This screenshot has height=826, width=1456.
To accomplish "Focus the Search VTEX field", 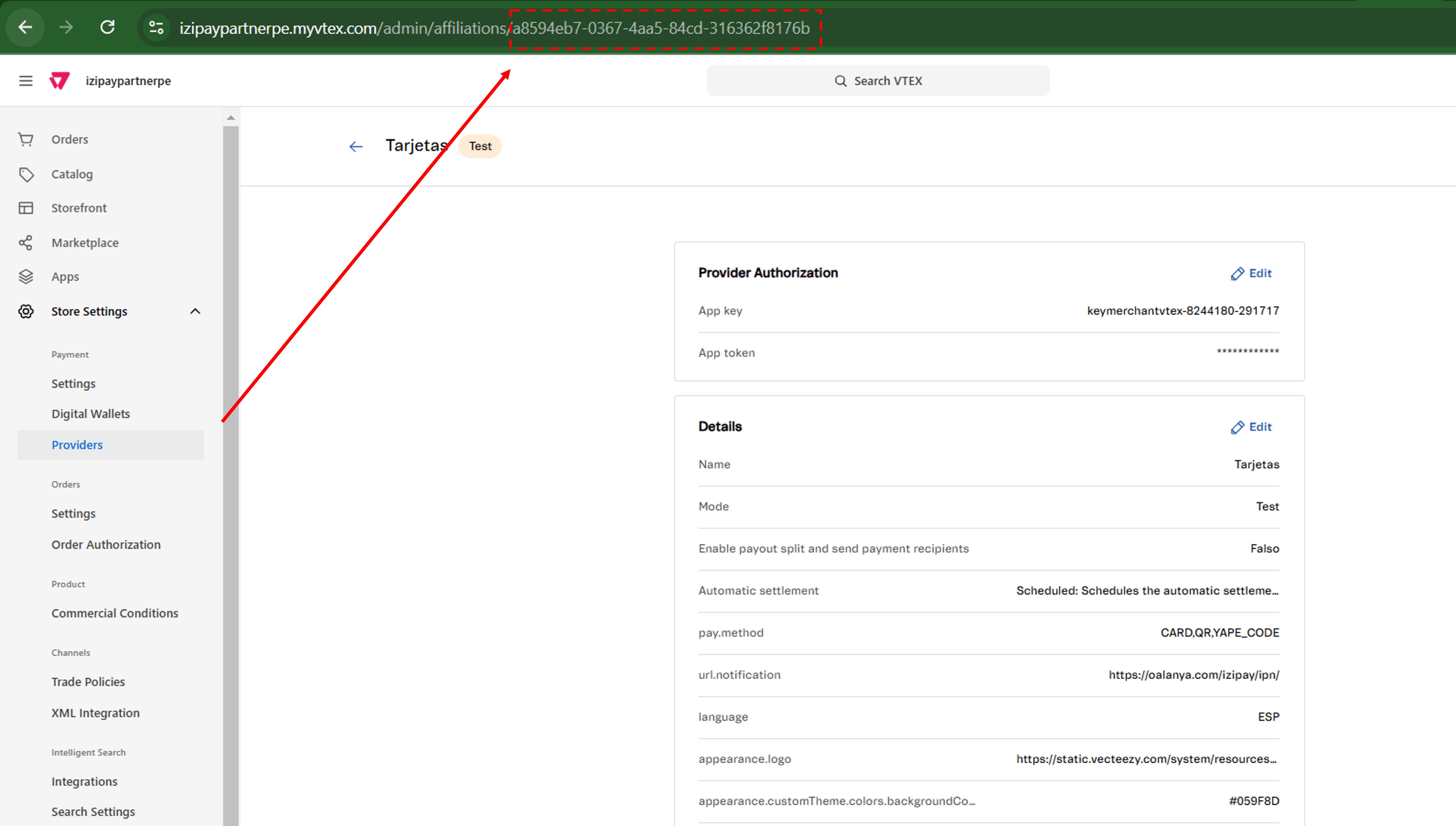I will tap(878, 80).
